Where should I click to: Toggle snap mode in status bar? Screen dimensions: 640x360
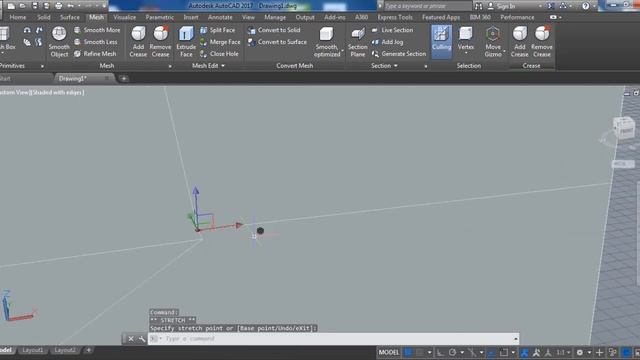[419, 352]
